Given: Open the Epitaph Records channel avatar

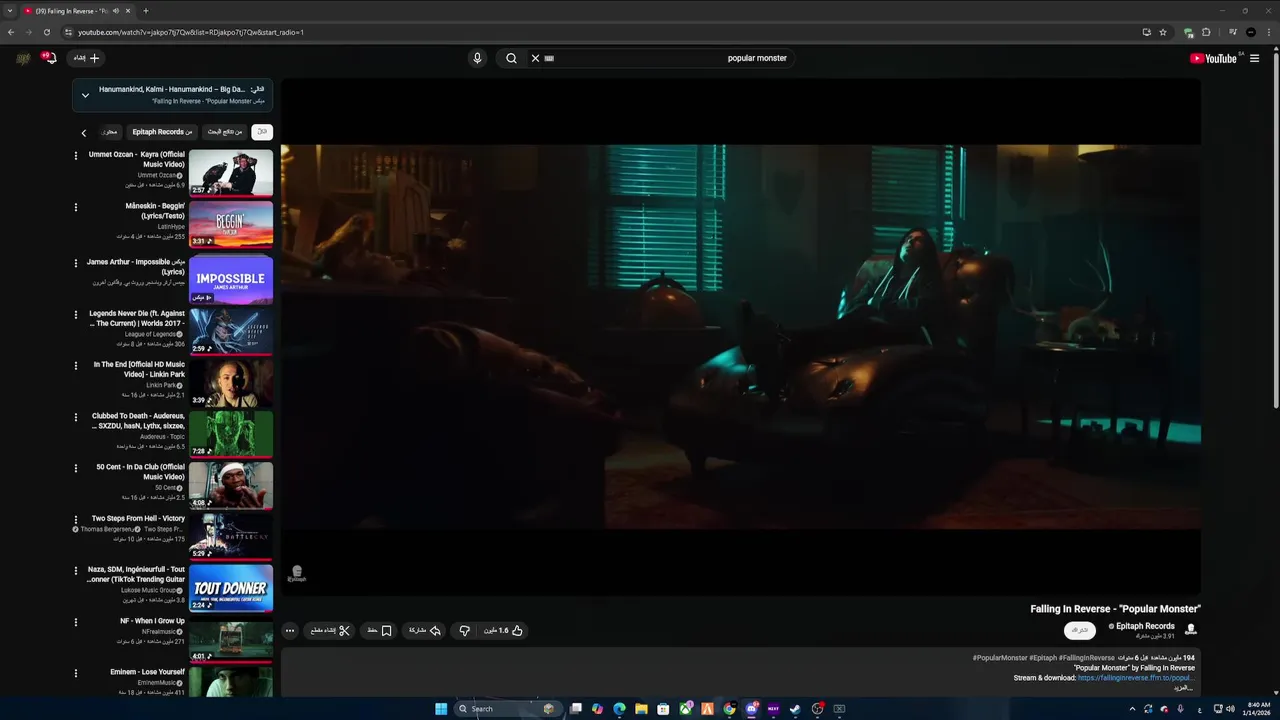Looking at the screenshot, I should coord(1190,629).
